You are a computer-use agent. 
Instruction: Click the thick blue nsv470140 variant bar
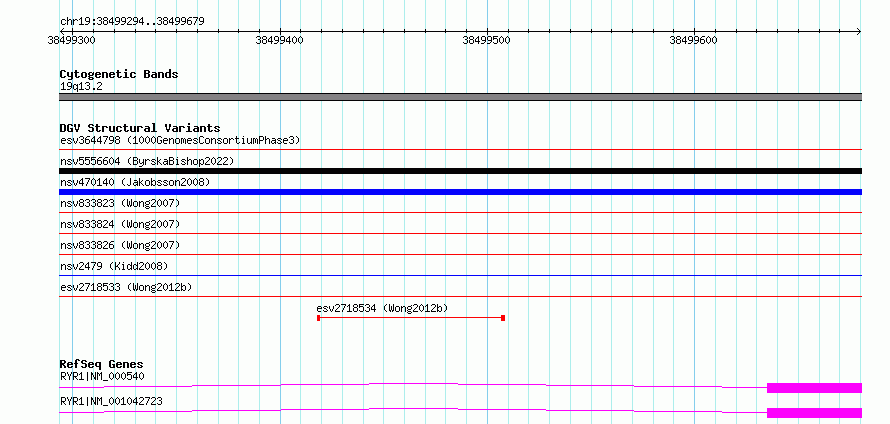(x=460, y=192)
